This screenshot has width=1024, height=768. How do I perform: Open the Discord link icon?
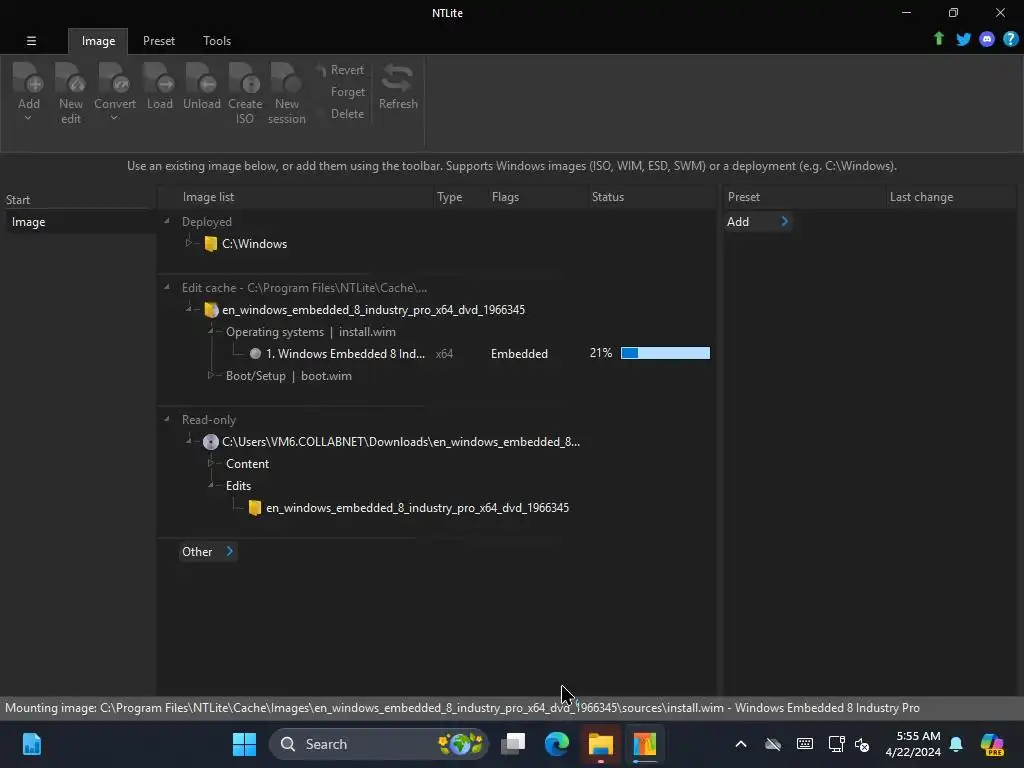pos(987,40)
